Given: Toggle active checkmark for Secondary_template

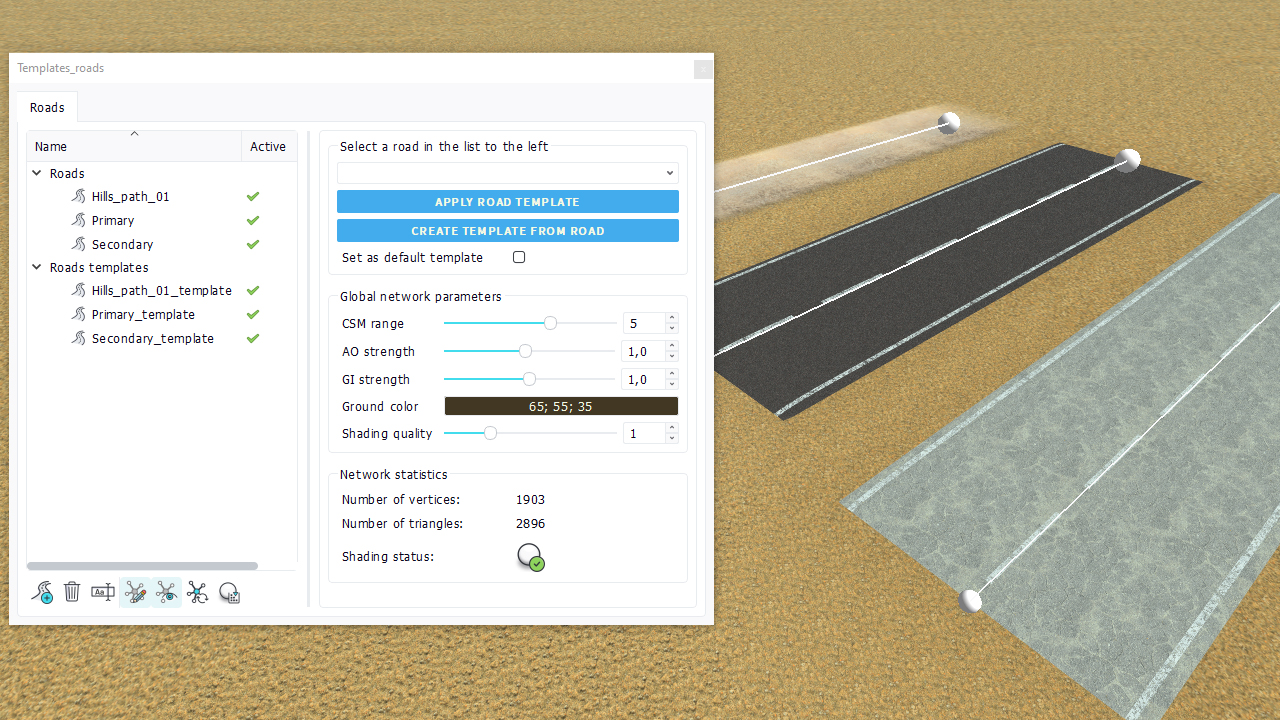Looking at the screenshot, I should click(x=253, y=339).
